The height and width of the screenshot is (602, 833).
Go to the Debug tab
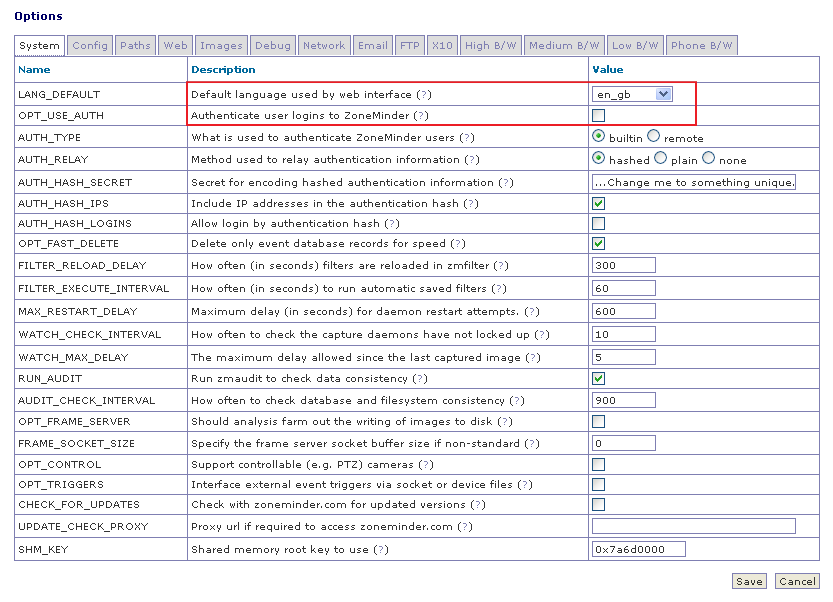pos(273,46)
